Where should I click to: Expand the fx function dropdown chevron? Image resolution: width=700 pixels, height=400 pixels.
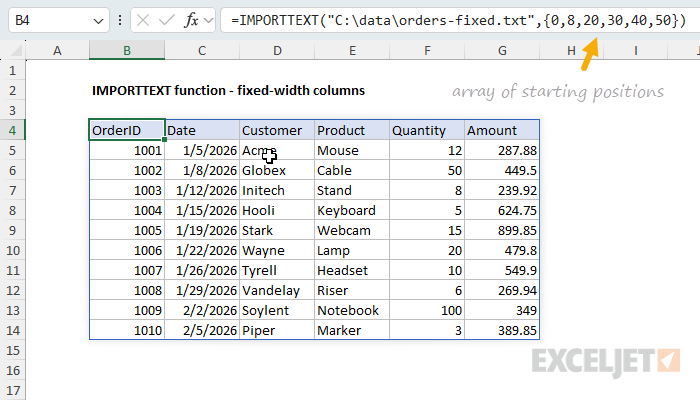point(208,21)
